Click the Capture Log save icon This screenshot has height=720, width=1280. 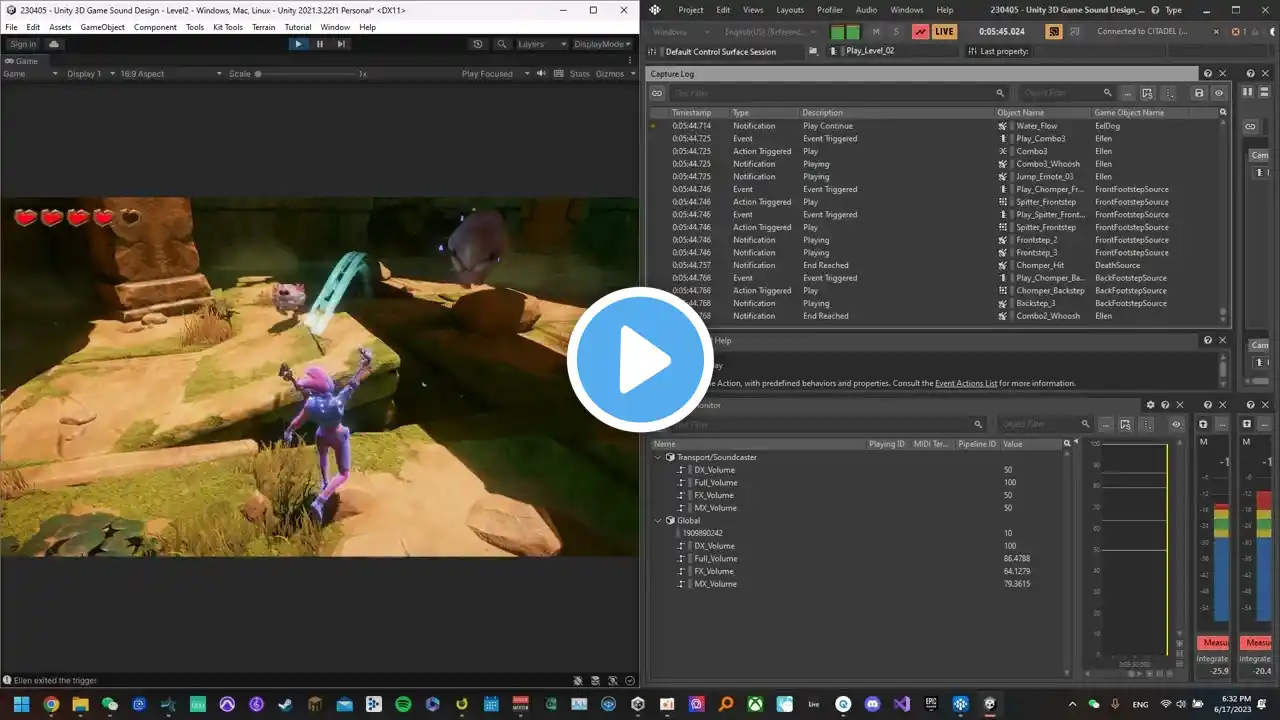click(1198, 93)
